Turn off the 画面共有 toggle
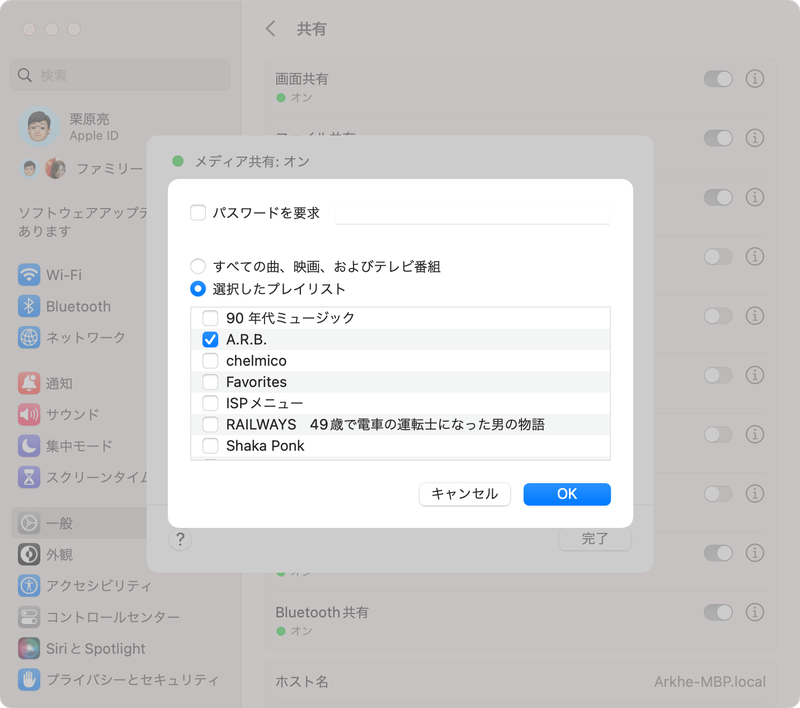The height and width of the screenshot is (708, 800). click(x=719, y=78)
